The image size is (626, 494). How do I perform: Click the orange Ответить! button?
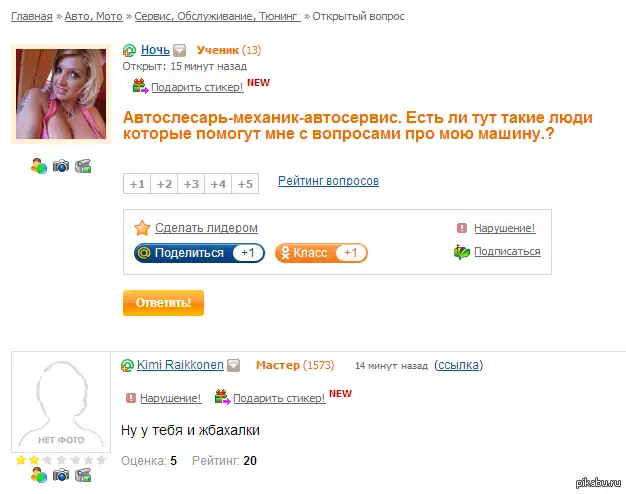coord(163,303)
